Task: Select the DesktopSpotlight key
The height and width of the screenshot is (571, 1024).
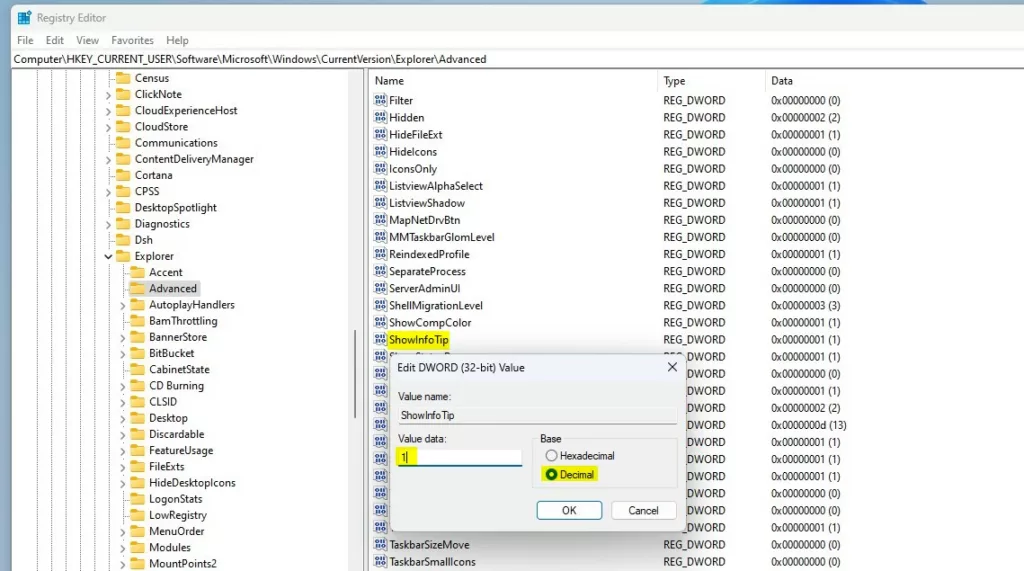Action: click(x=175, y=208)
